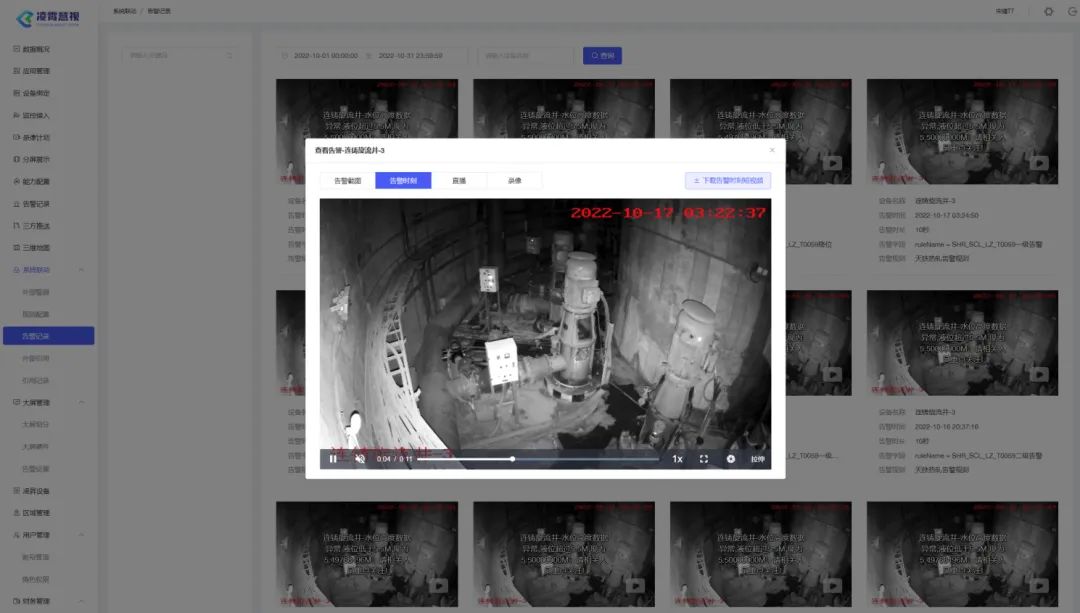Click the 系统联动 breadcrumb link

[x=124, y=12]
